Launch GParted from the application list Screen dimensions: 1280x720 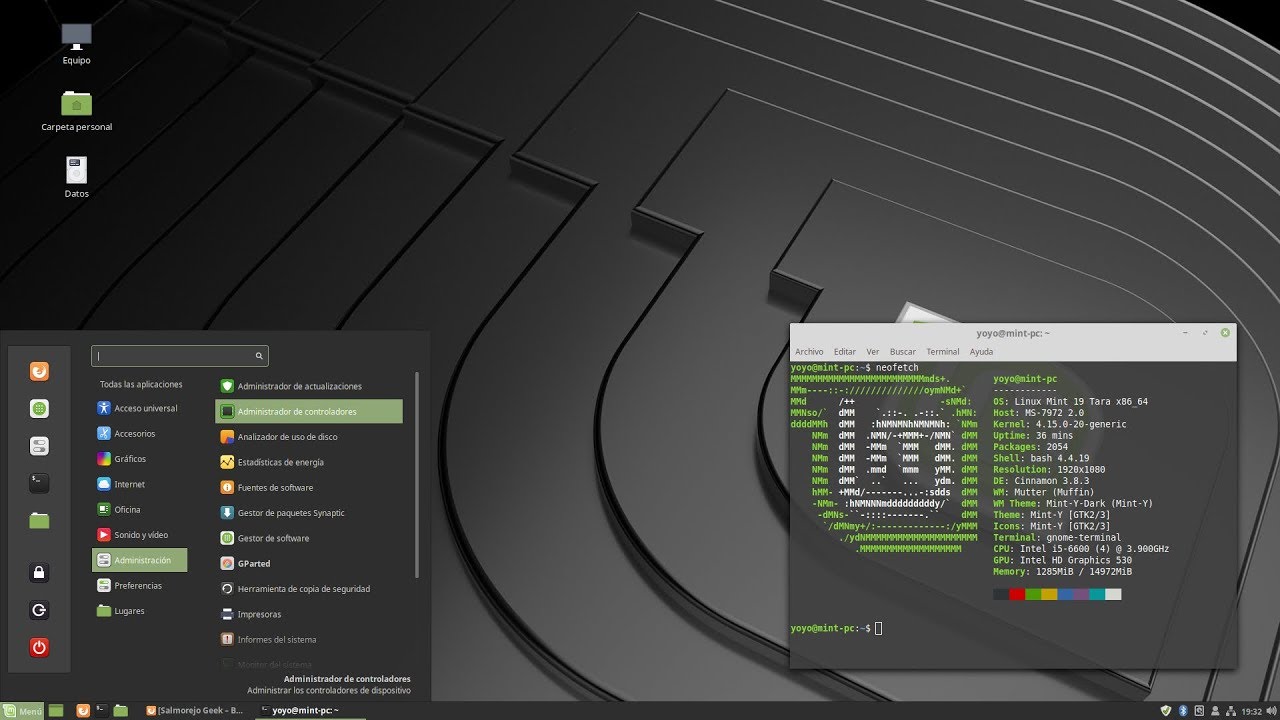(309, 564)
